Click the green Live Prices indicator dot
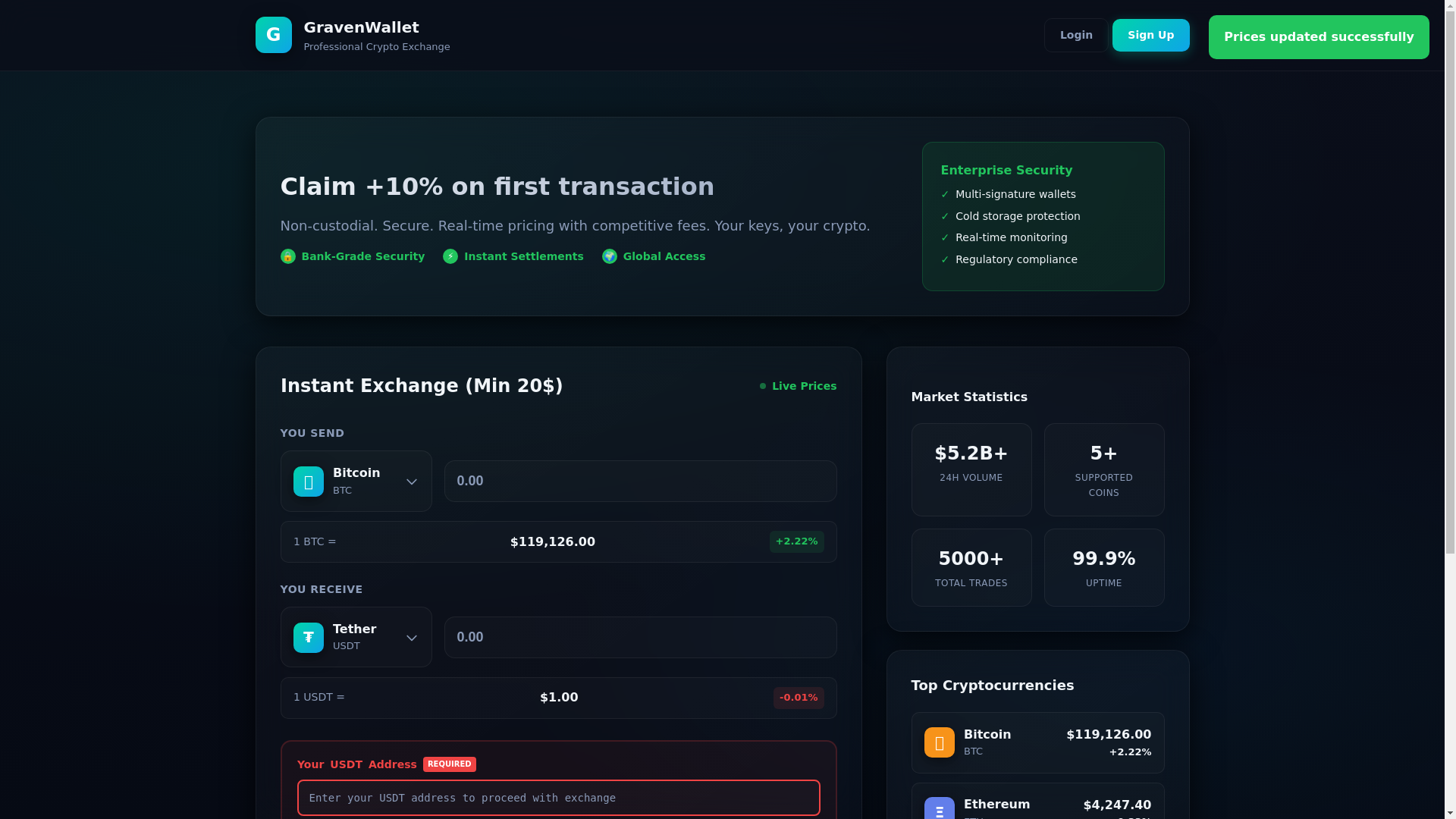The width and height of the screenshot is (1456, 819). click(763, 386)
